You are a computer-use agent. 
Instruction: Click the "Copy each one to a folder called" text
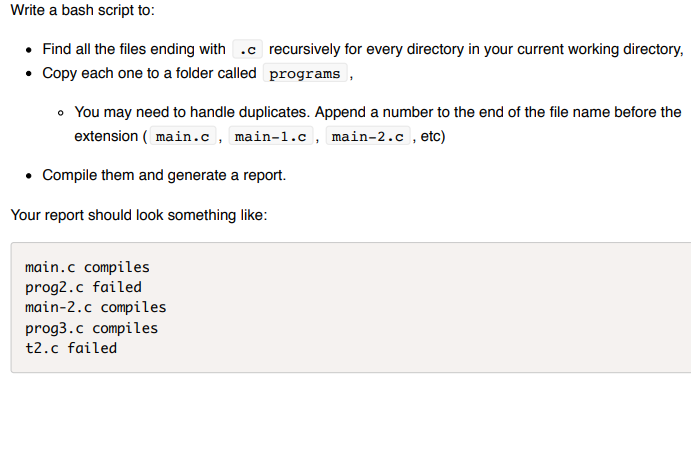[x=149, y=73]
